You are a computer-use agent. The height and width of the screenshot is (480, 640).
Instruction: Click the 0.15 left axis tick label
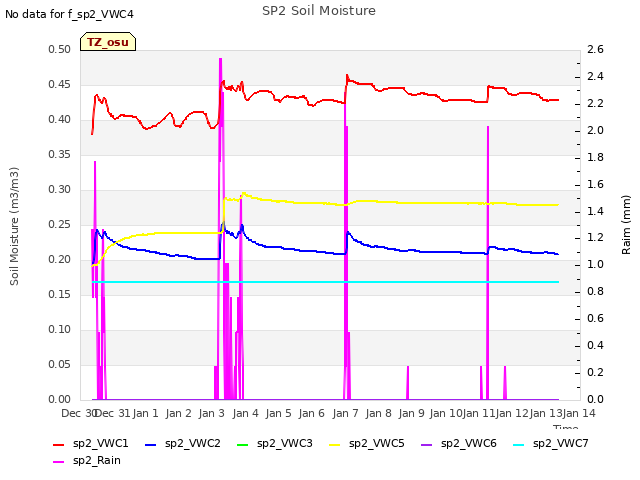[x=60, y=294]
